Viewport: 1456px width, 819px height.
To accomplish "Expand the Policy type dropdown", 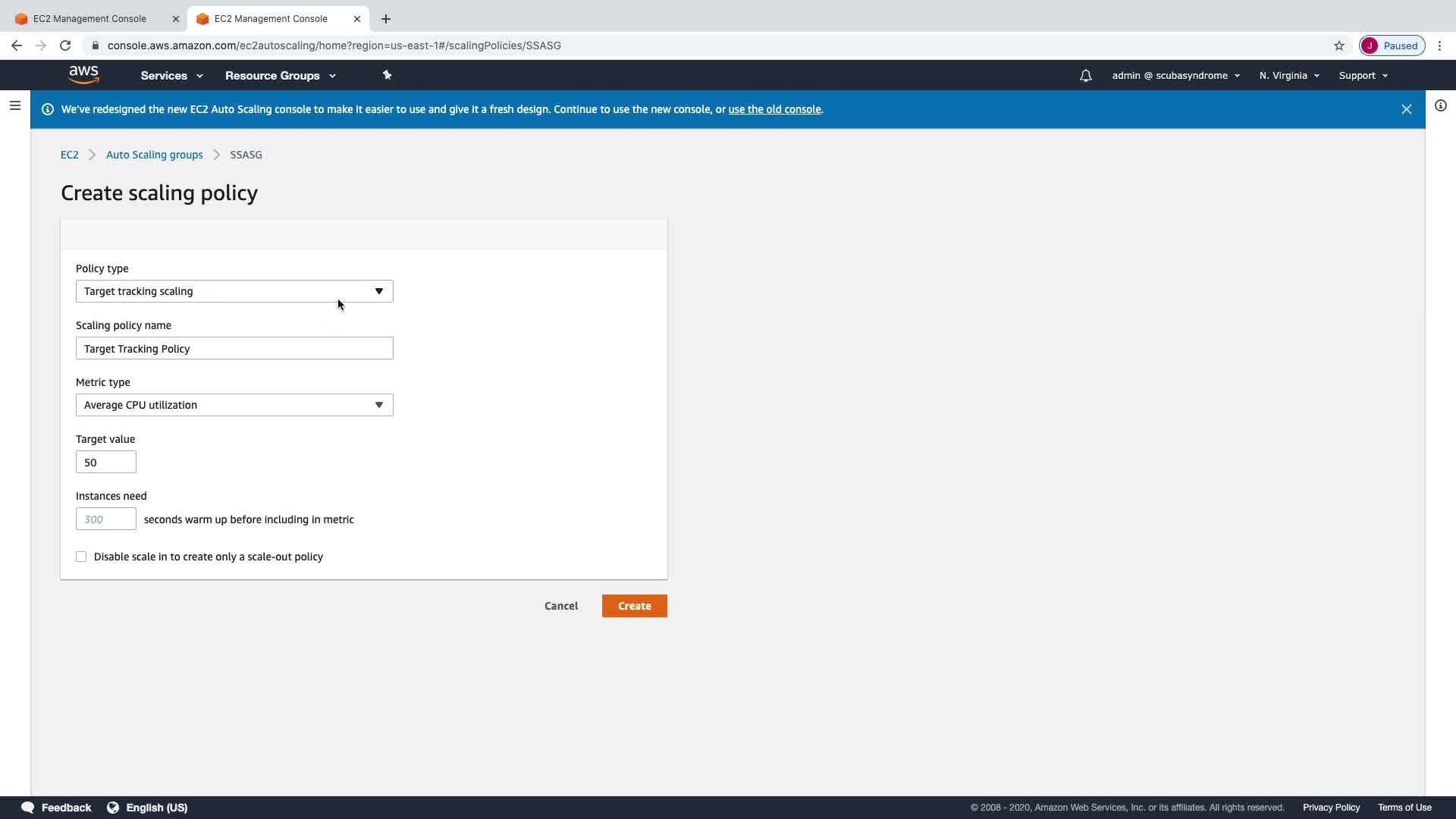I will (x=234, y=291).
